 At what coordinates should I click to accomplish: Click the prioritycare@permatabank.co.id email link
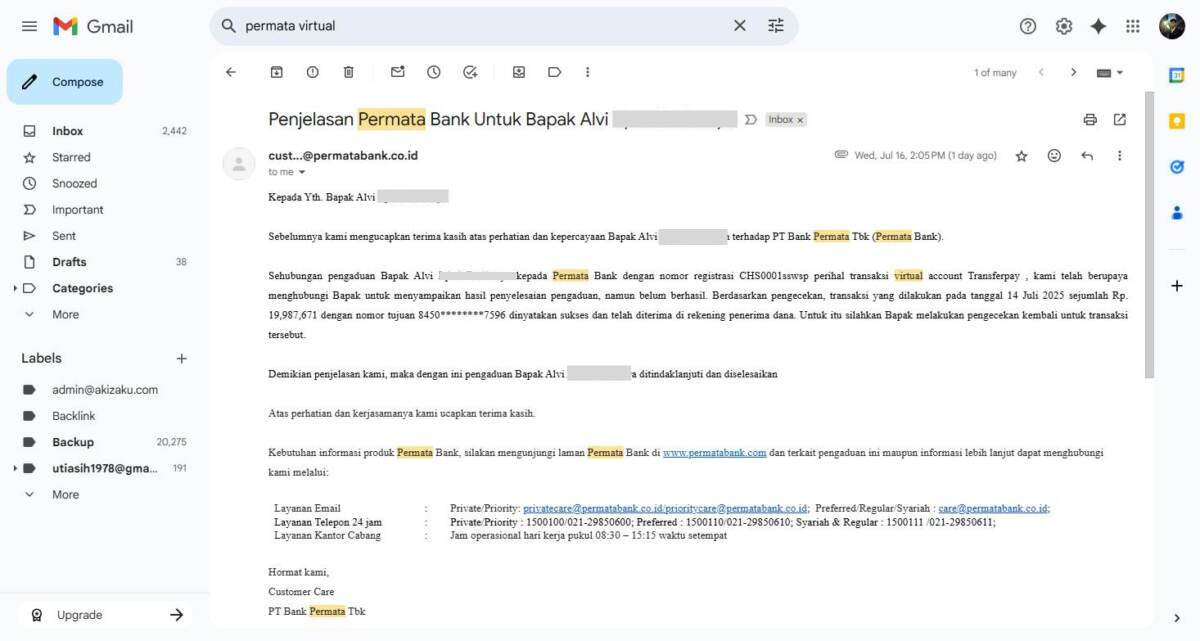[x=736, y=508]
